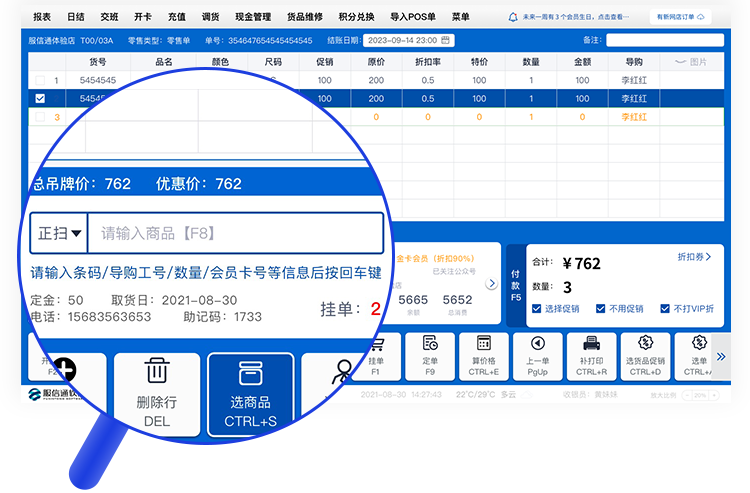Click 选货品促销 CTRL+D promotion button
This screenshot has height=493, width=750.
click(645, 357)
